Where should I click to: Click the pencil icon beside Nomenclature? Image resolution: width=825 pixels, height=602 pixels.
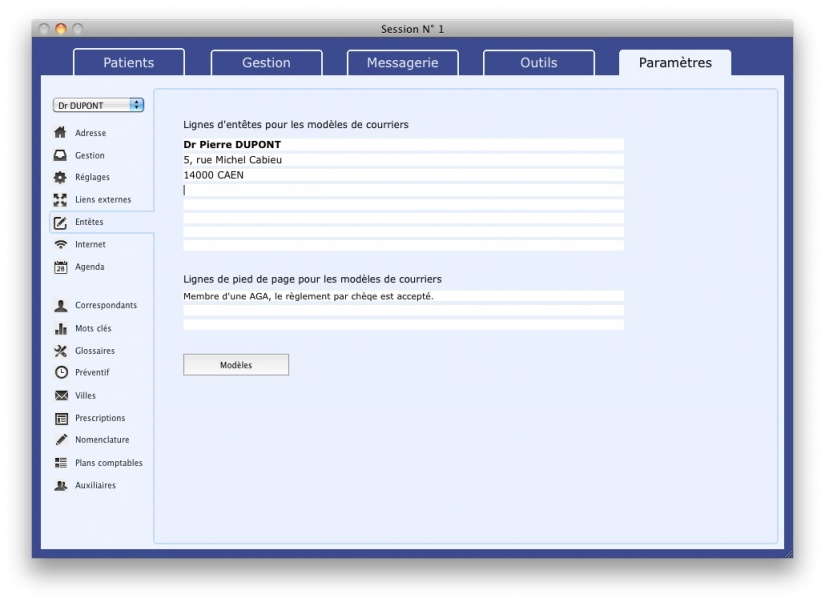click(x=62, y=439)
